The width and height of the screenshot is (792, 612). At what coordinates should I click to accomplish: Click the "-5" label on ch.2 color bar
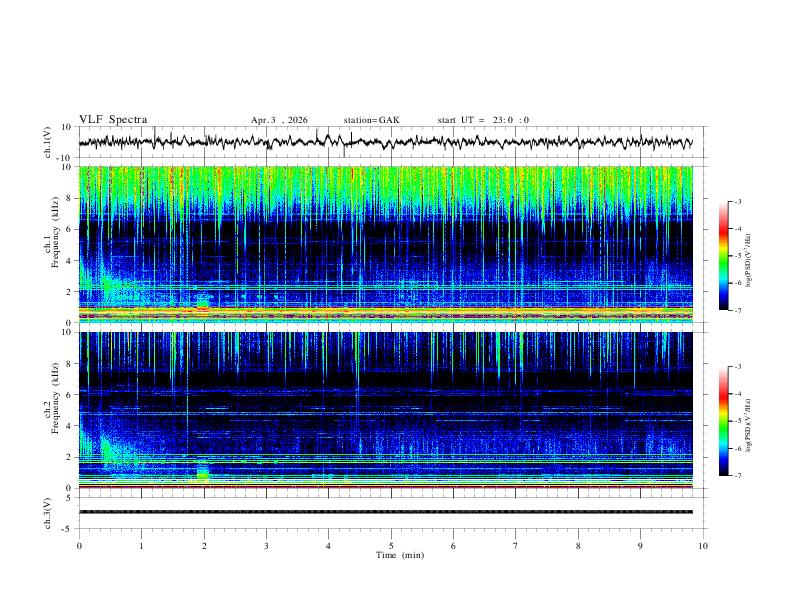[x=737, y=421]
